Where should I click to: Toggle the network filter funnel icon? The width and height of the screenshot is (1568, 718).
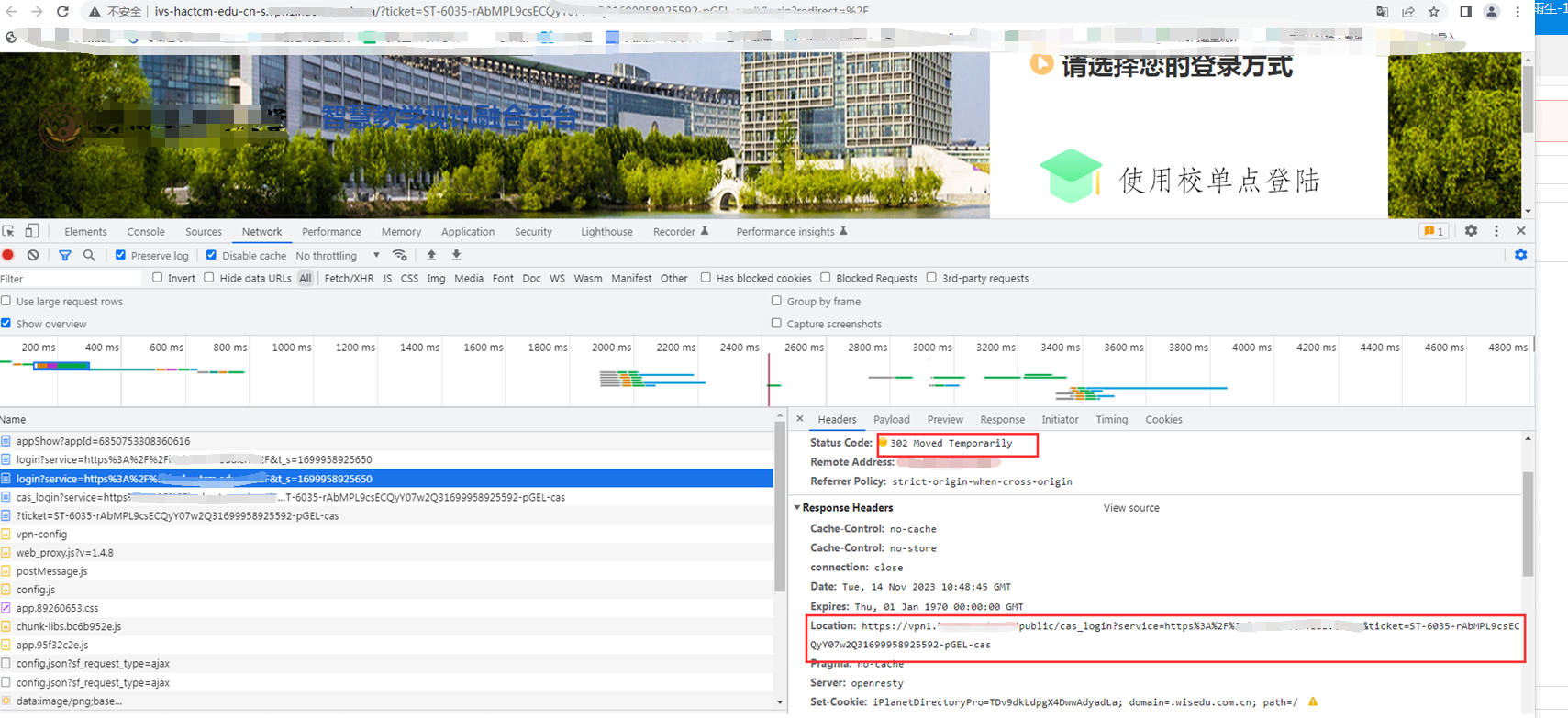click(64, 255)
